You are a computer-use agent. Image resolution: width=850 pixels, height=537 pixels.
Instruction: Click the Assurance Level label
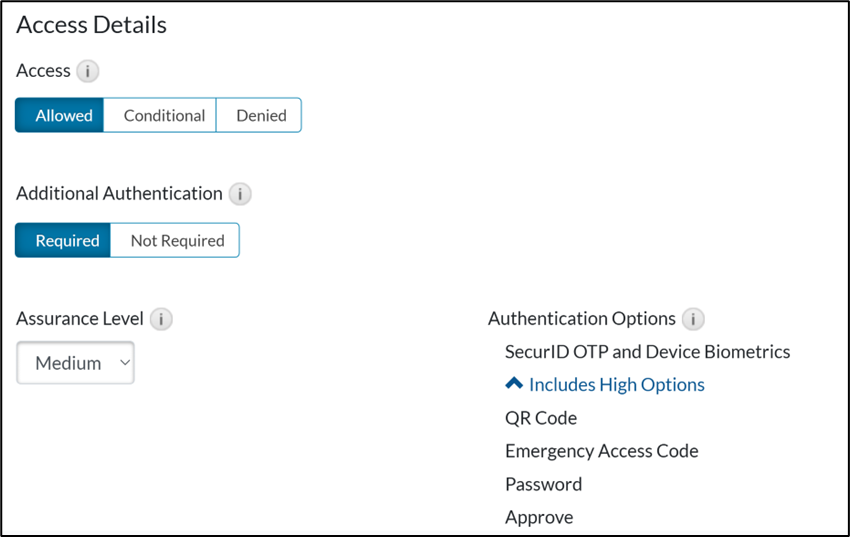pos(80,319)
